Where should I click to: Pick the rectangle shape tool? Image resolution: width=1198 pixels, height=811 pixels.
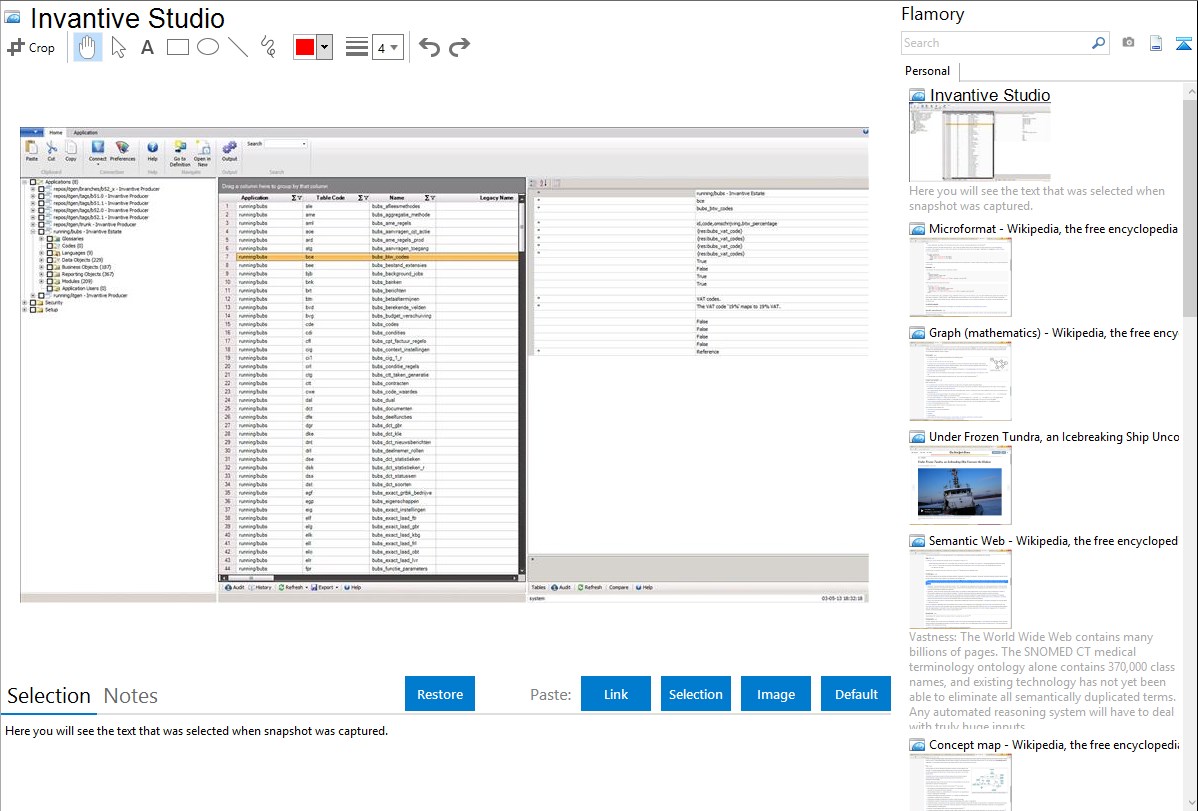coord(177,47)
